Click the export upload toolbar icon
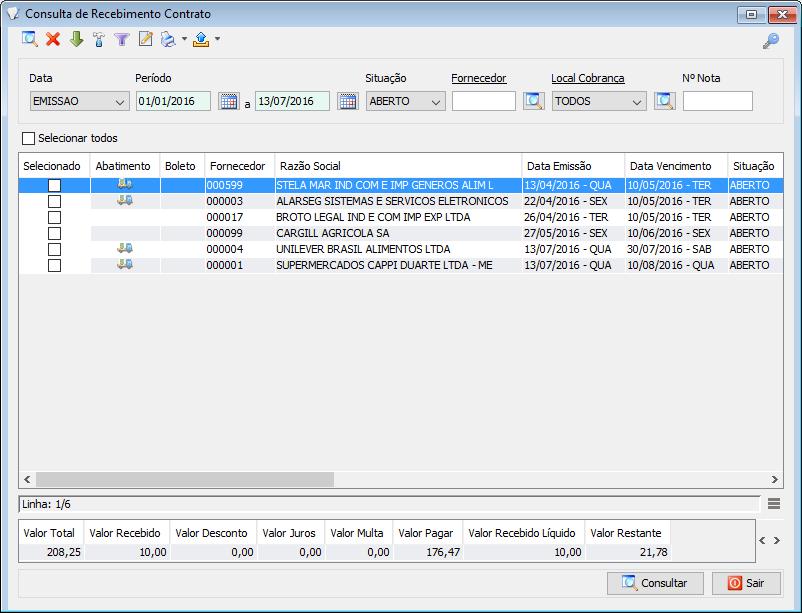 (202, 39)
